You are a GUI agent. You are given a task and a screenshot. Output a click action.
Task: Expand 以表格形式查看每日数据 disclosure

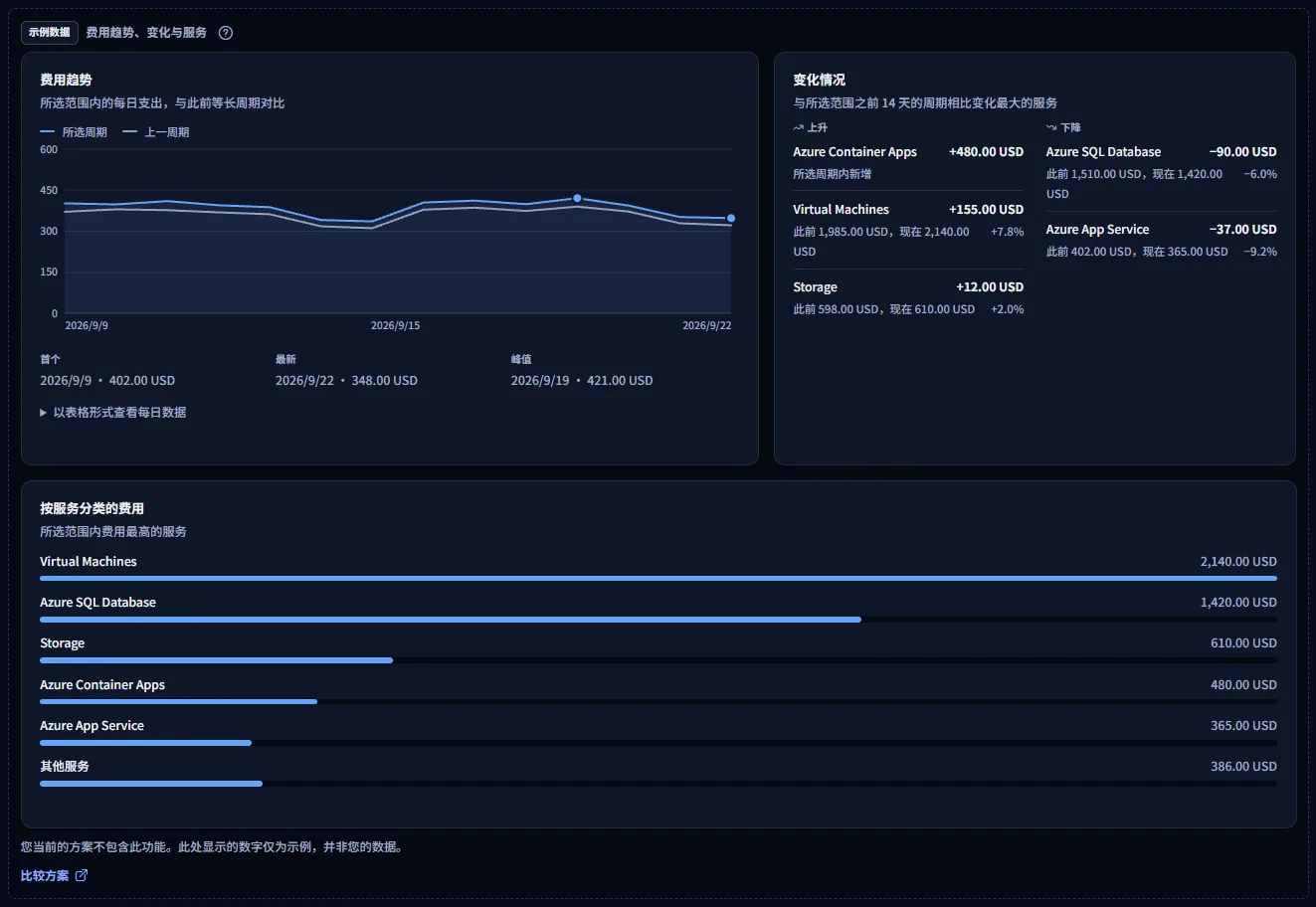pos(113,413)
